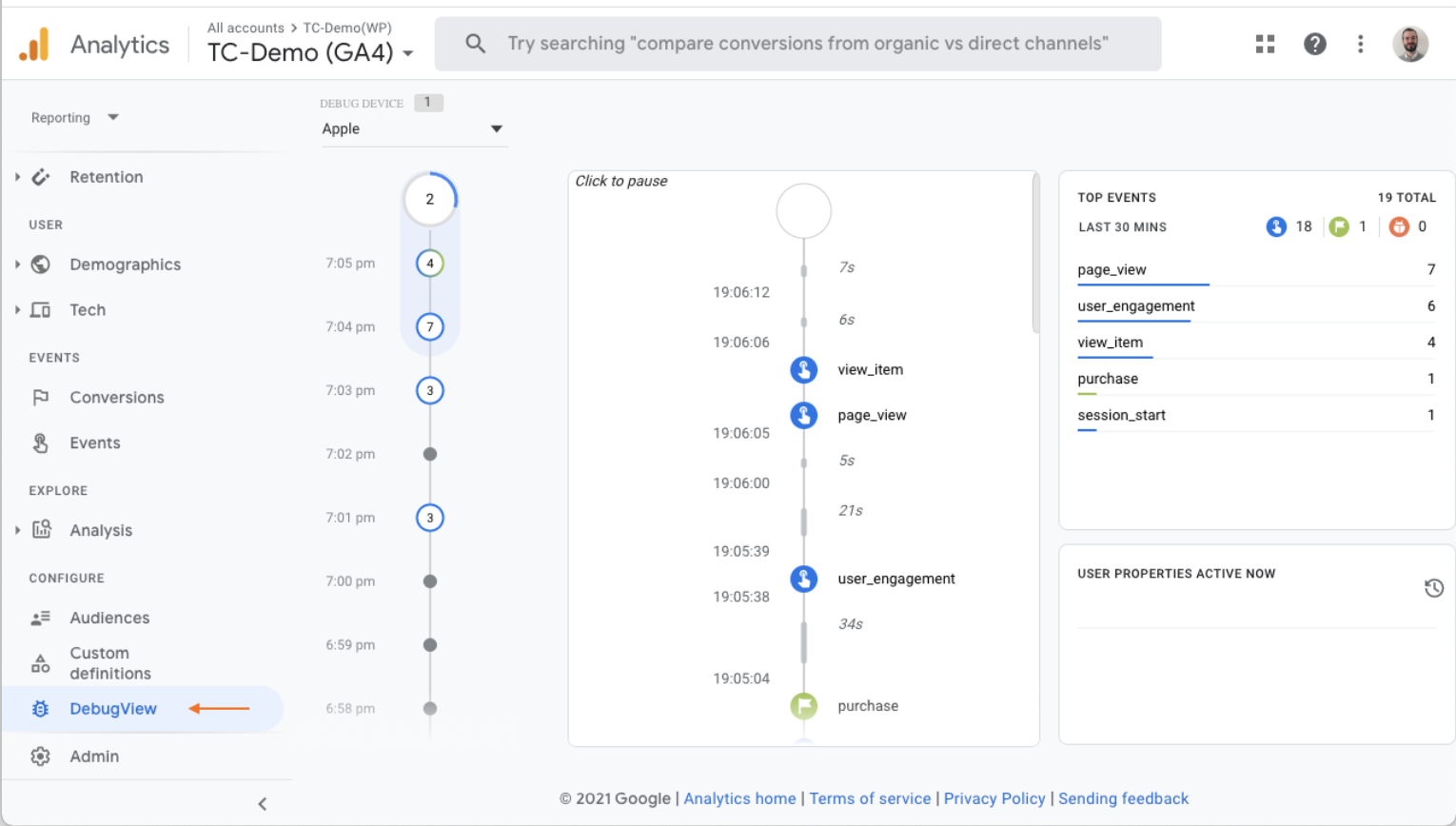Collapse the left navigation sidebar
Screen dimensions: 1456x826
tap(263, 804)
